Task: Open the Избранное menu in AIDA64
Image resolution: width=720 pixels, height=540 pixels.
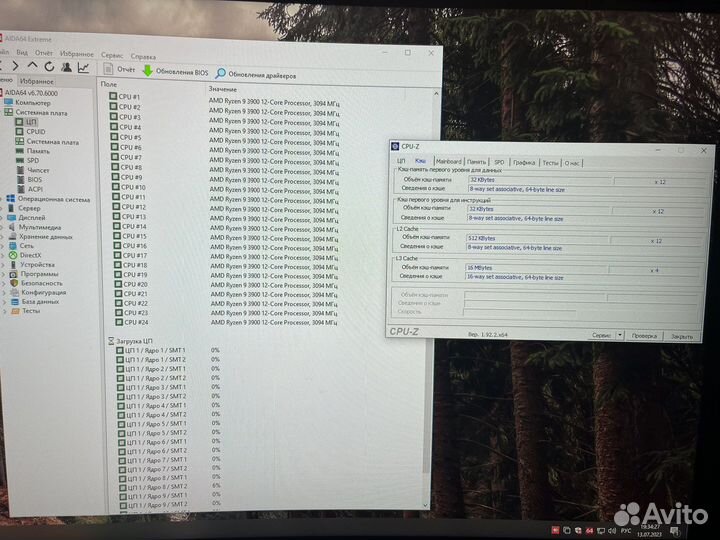Action: (x=77, y=54)
